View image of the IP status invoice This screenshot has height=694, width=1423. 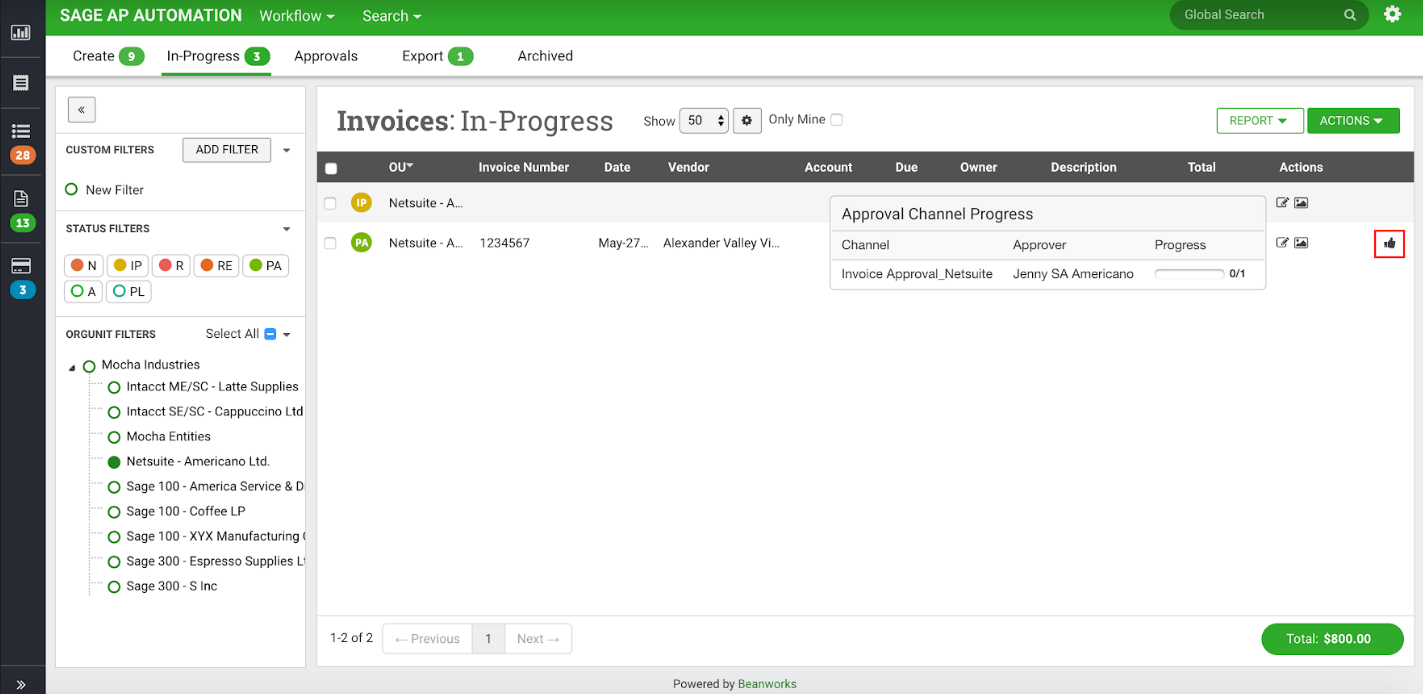(1301, 203)
